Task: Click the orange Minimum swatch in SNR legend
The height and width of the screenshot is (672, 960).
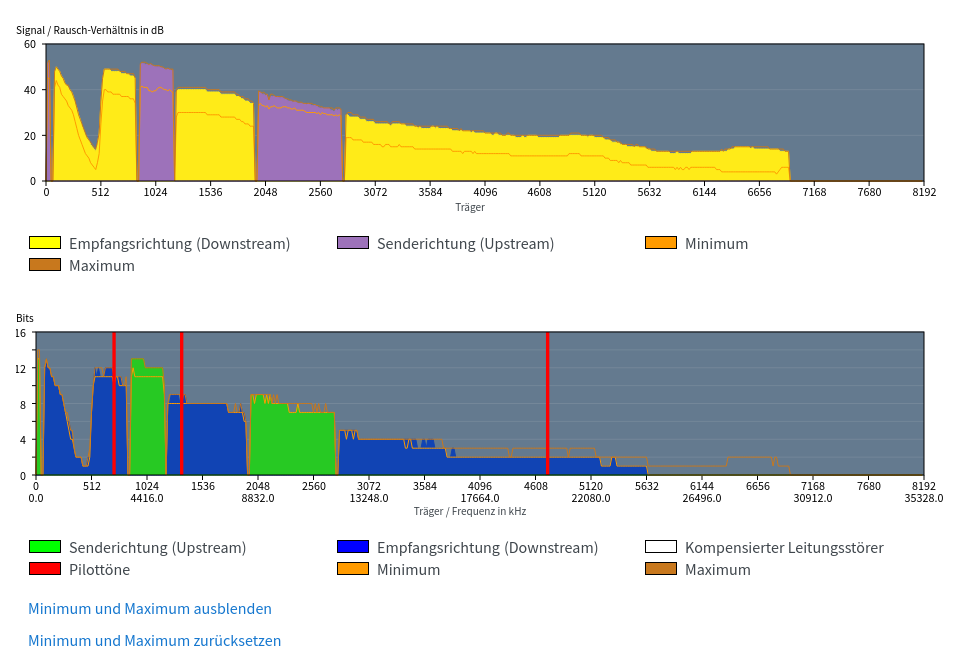Action: pyautogui.click(x=661, y=243)
